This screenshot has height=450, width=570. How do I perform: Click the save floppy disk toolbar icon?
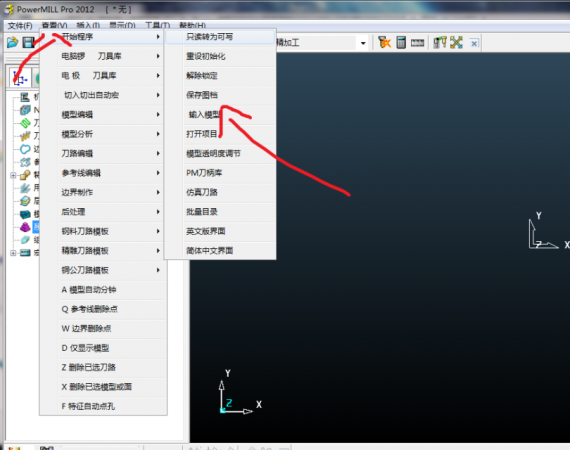pyautogui.click(x=28, y=43)
